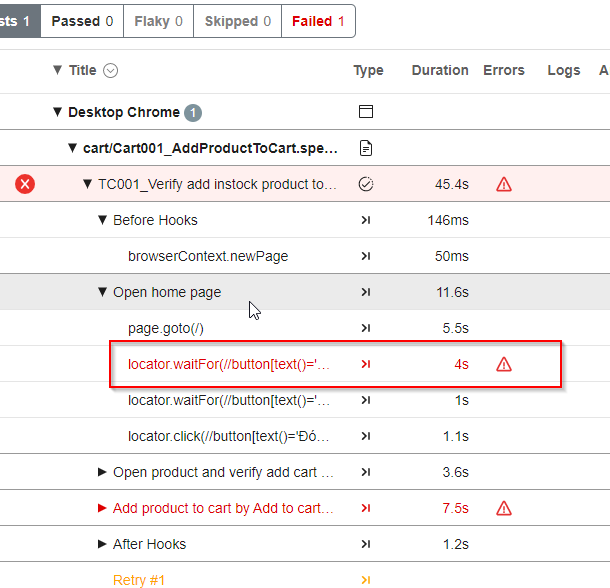This screenshot has width=610, height=588.
Task: Click the test type check icon for TC001
Action: coord(366,184)
